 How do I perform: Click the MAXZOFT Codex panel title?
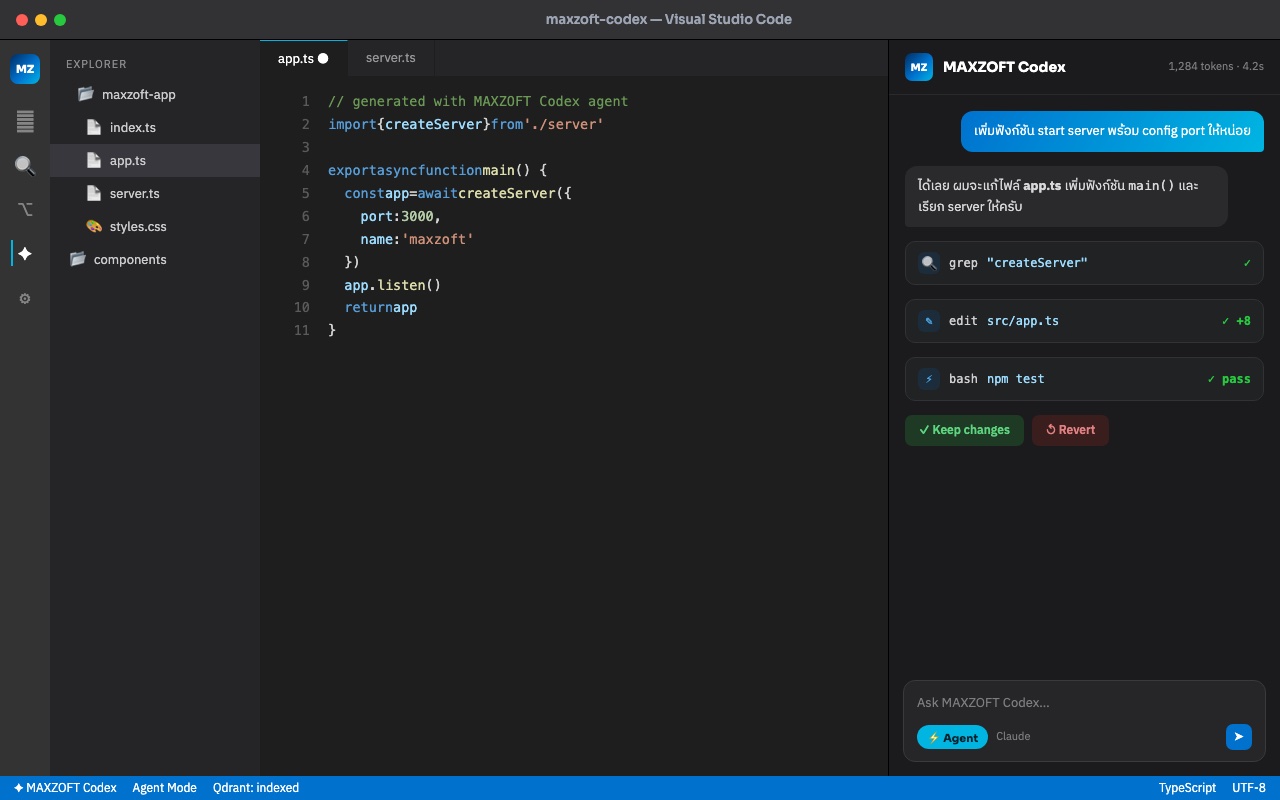pyautogui.click(x=1004, y=67)
